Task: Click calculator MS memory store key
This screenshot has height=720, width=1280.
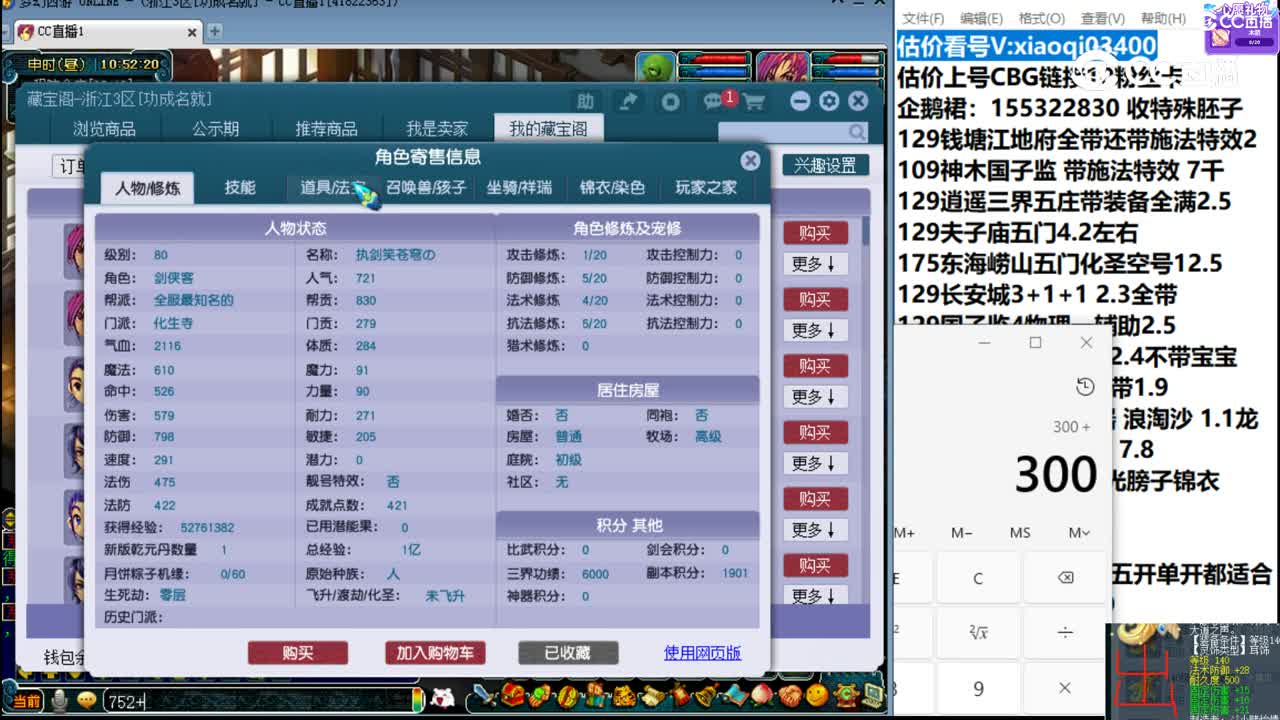Action: tap(1020, 532)
